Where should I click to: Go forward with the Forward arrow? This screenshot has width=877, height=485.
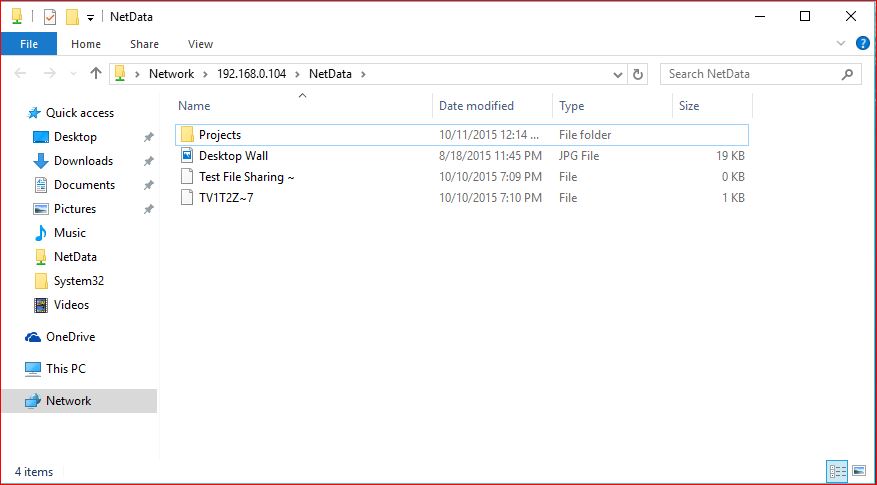coord(49,73)
